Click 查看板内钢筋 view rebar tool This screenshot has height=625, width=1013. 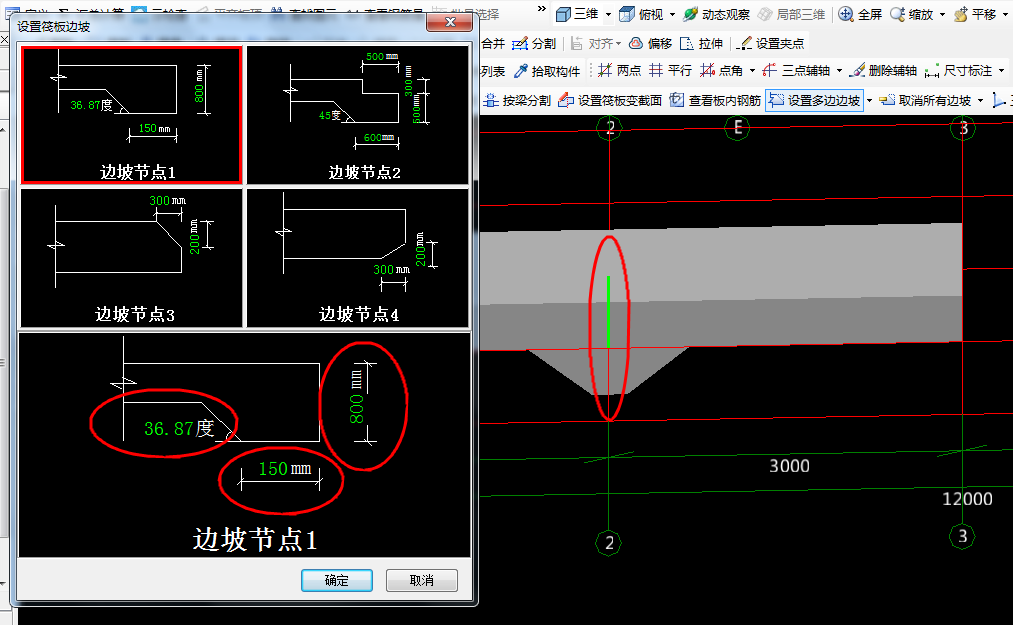(x=715, y=100)
